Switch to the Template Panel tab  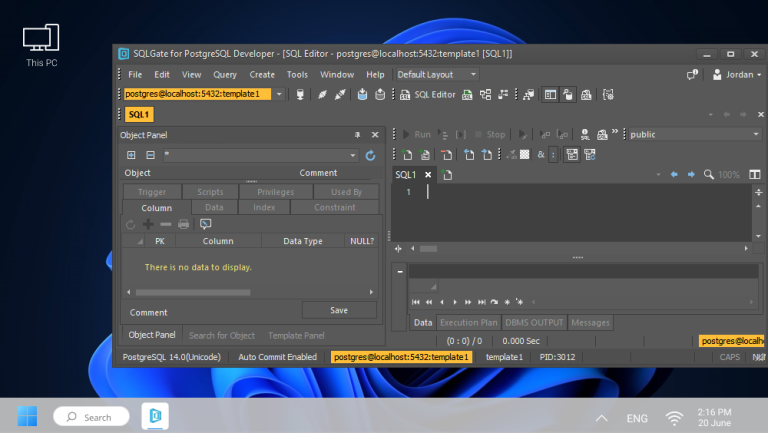click(295, 335)
